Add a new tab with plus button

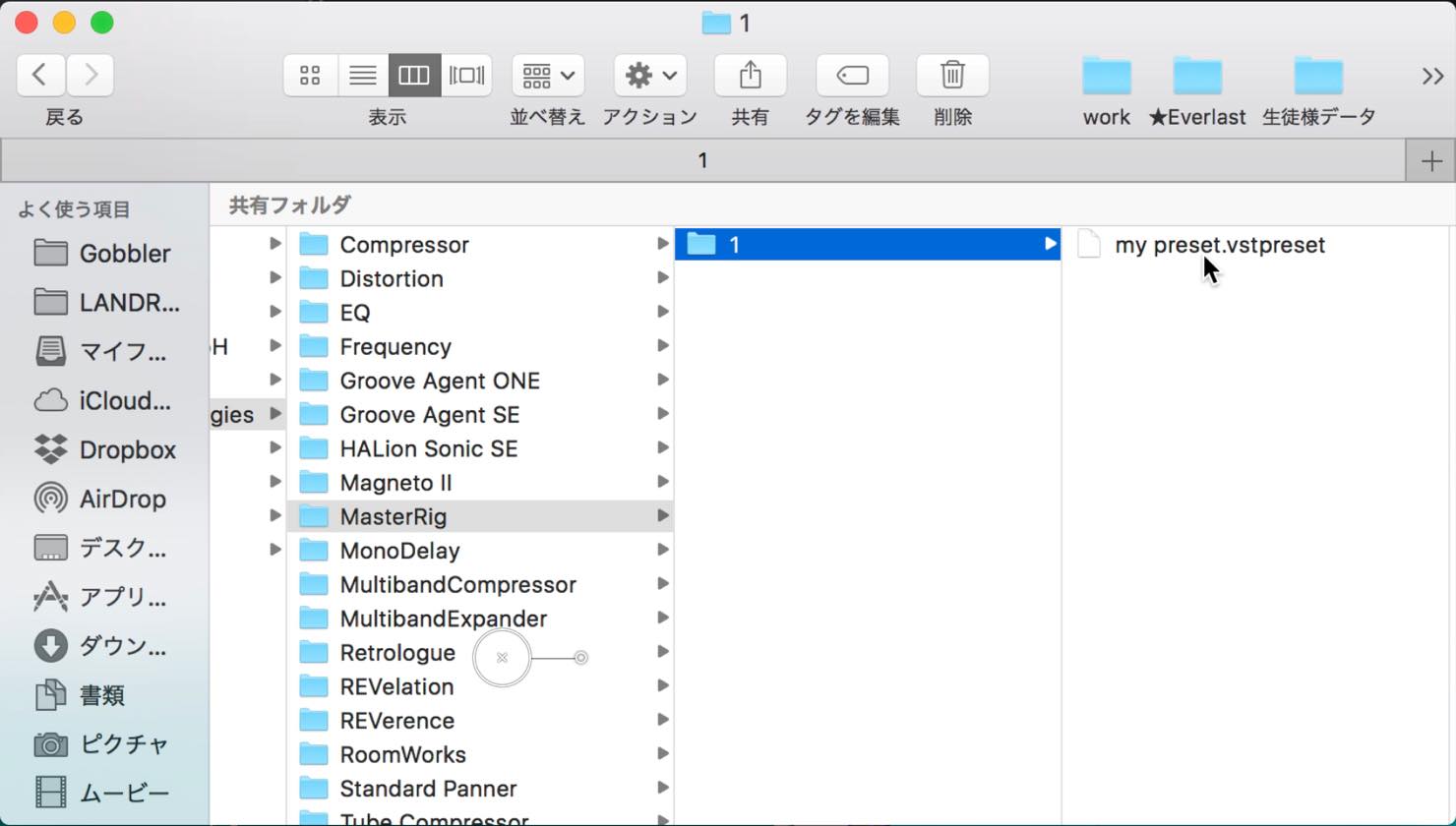(x=1431, y=160)
